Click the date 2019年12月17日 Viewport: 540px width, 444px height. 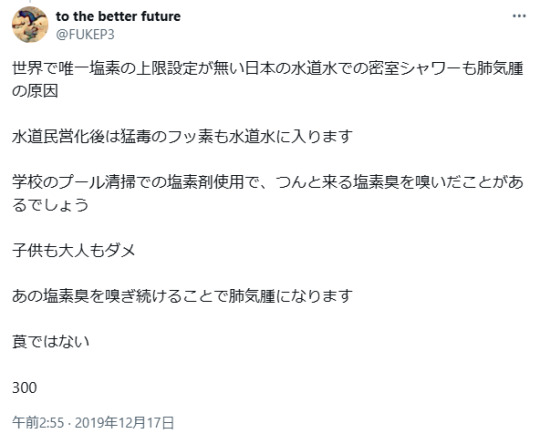(124, 423)
